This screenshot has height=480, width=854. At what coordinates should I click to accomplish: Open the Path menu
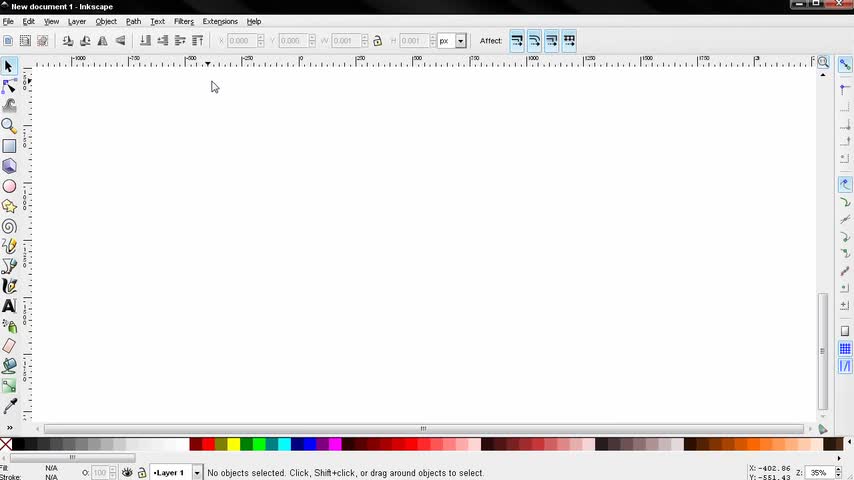click(133, 21)
